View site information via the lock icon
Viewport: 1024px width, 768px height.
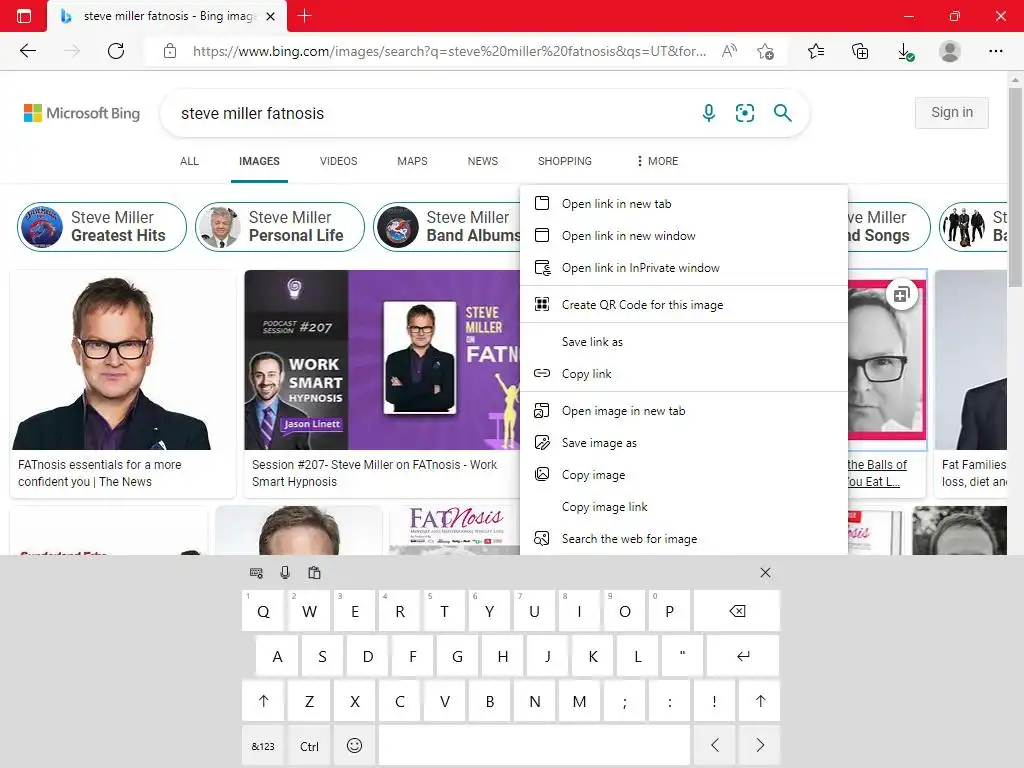pos(170,51)
